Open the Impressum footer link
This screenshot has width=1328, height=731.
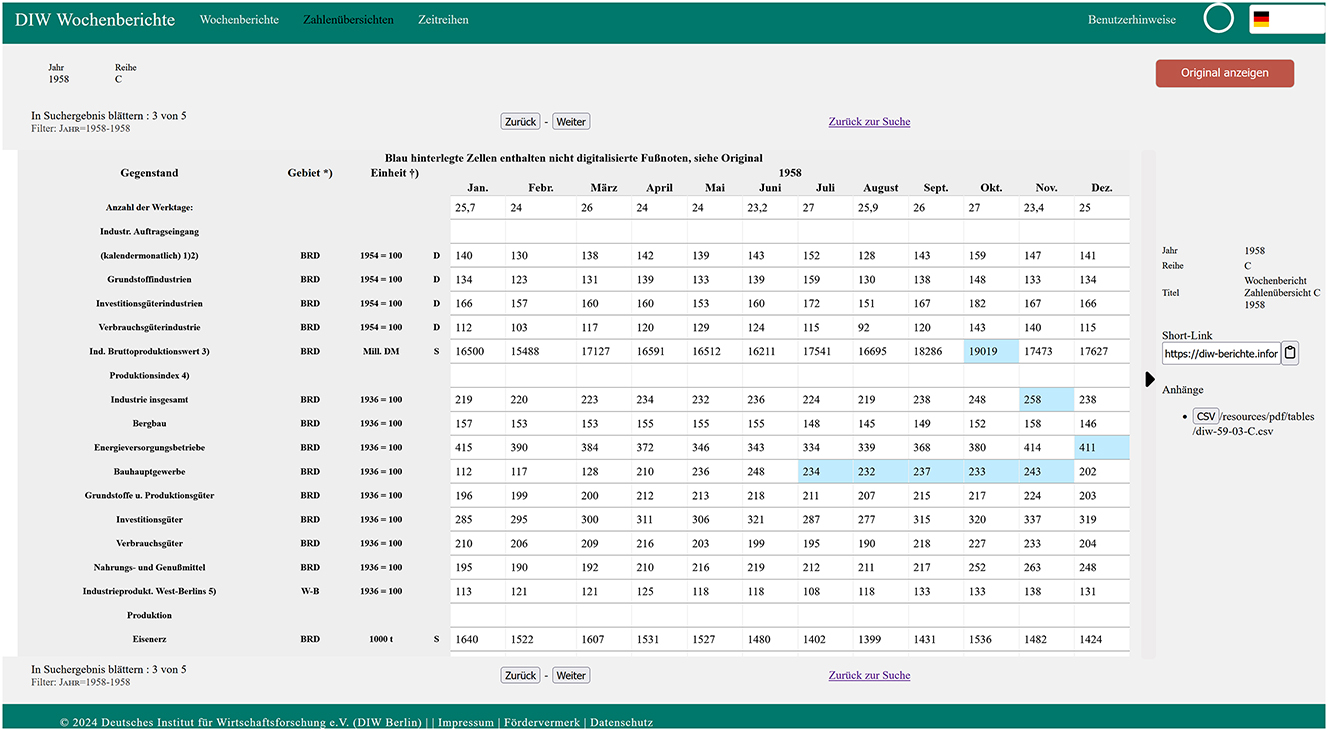point(466,722)
